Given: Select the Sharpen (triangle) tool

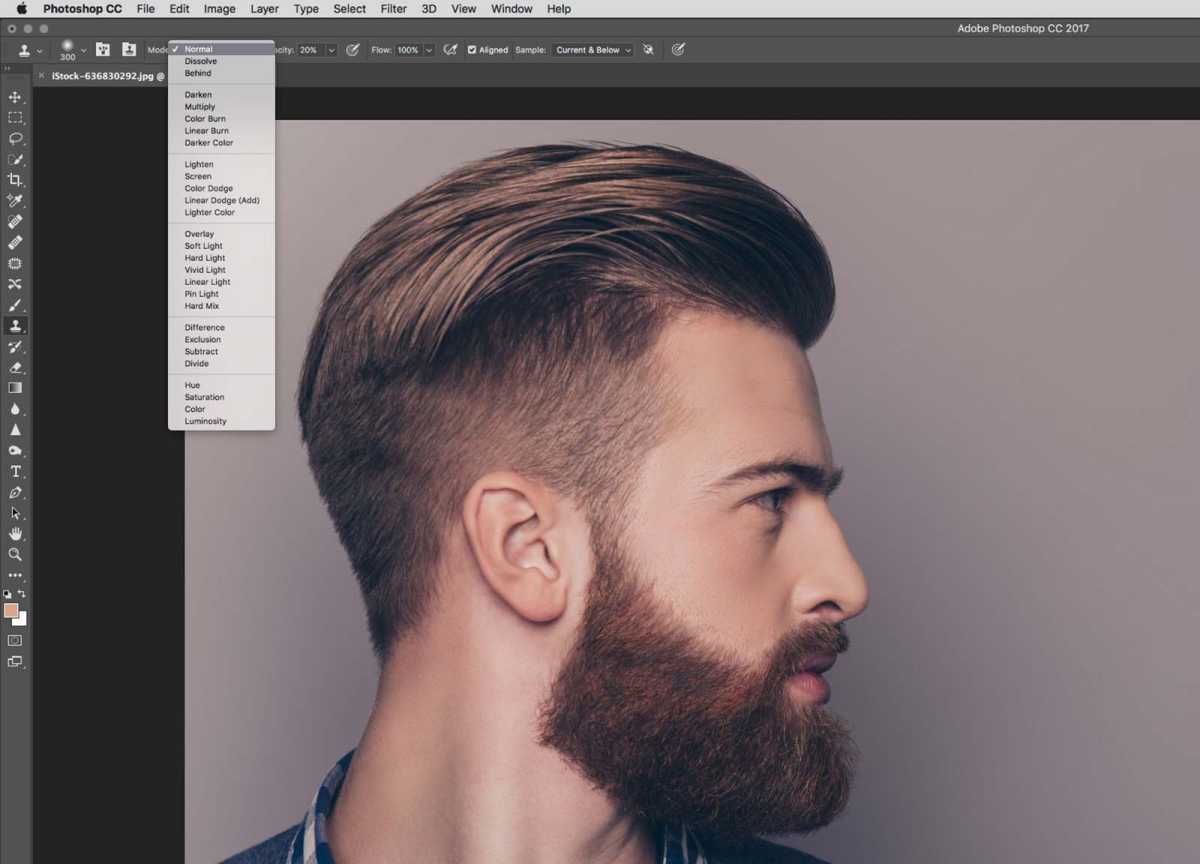Looking at the screenshot, I should click(15, 430).
